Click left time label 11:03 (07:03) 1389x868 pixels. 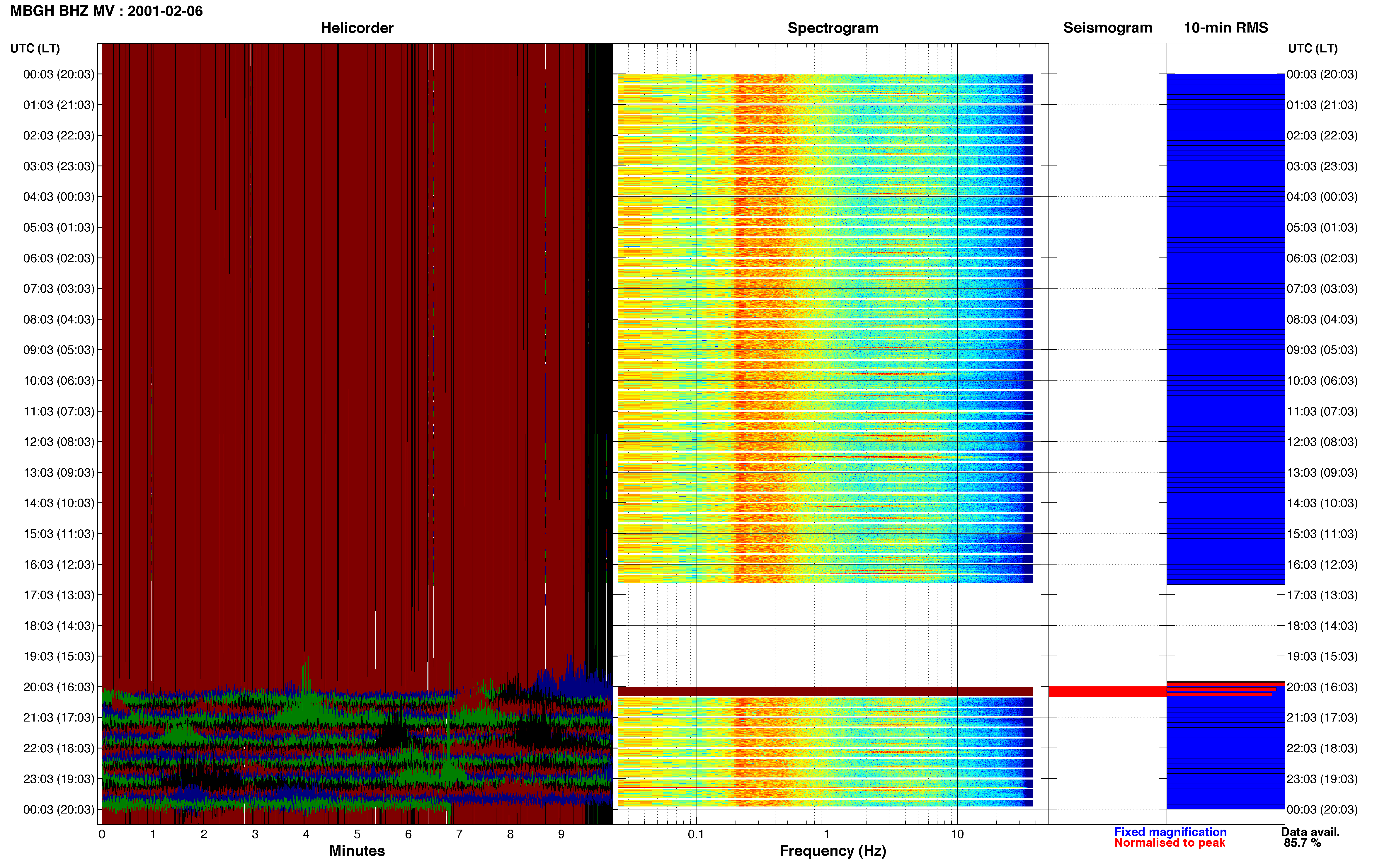[59, 411]
